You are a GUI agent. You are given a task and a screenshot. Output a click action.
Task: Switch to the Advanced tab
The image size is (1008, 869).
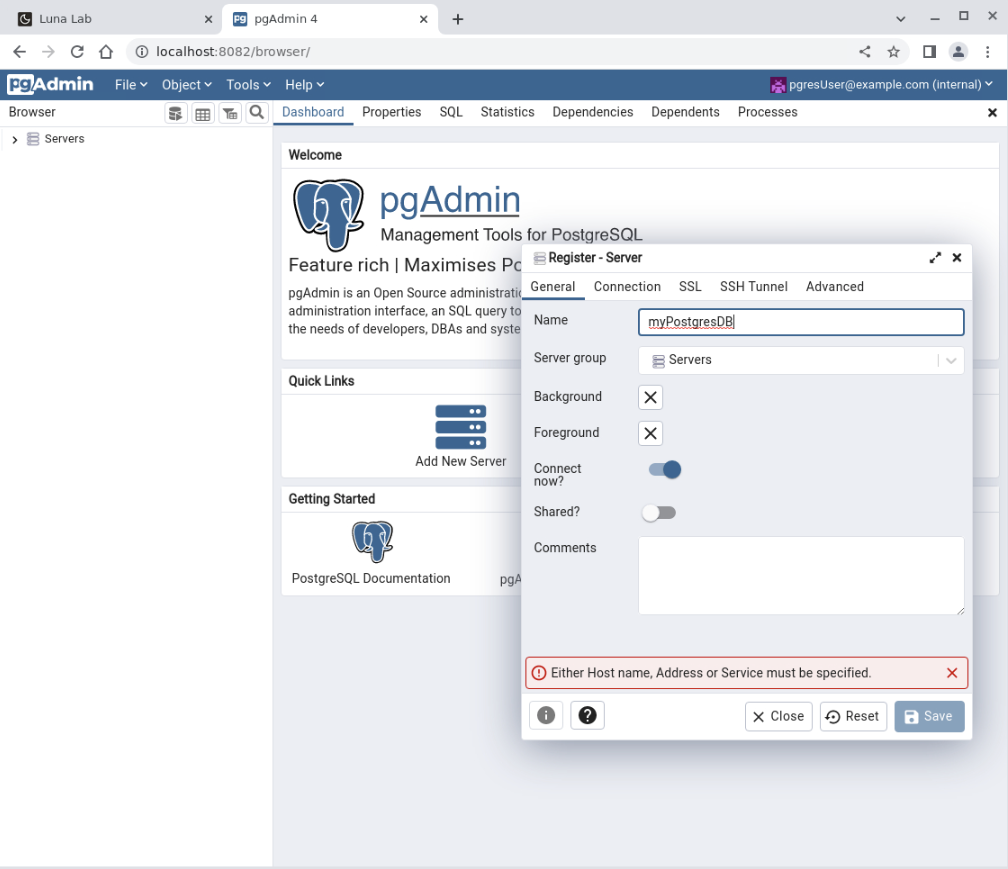click(834, 287)
